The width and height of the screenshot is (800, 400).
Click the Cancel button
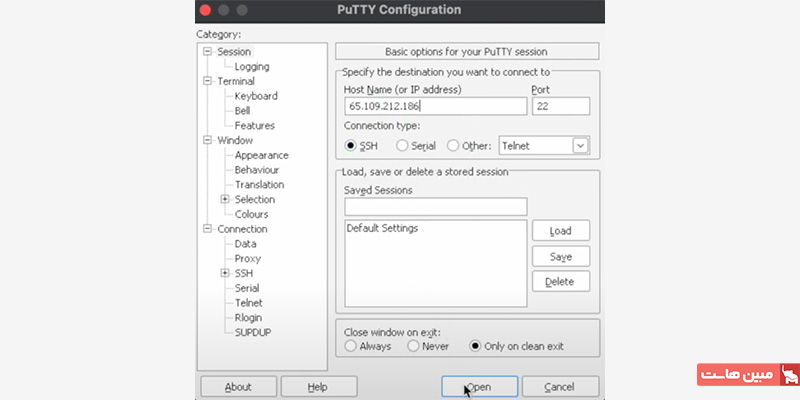[560, 387]
